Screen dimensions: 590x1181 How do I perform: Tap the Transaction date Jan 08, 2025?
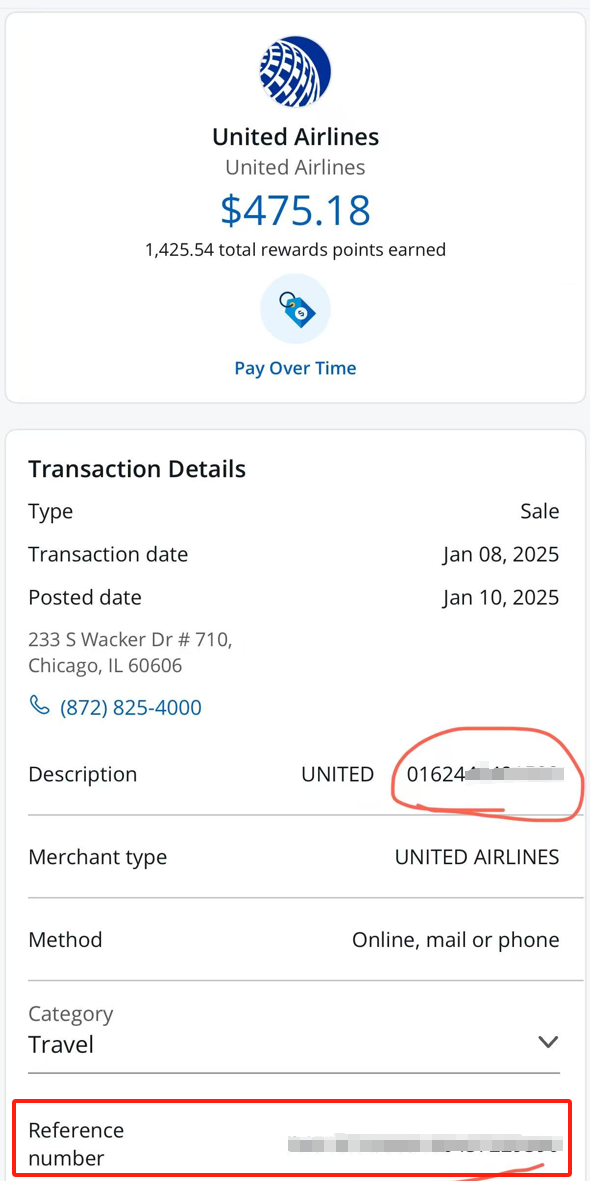(501, 555)
